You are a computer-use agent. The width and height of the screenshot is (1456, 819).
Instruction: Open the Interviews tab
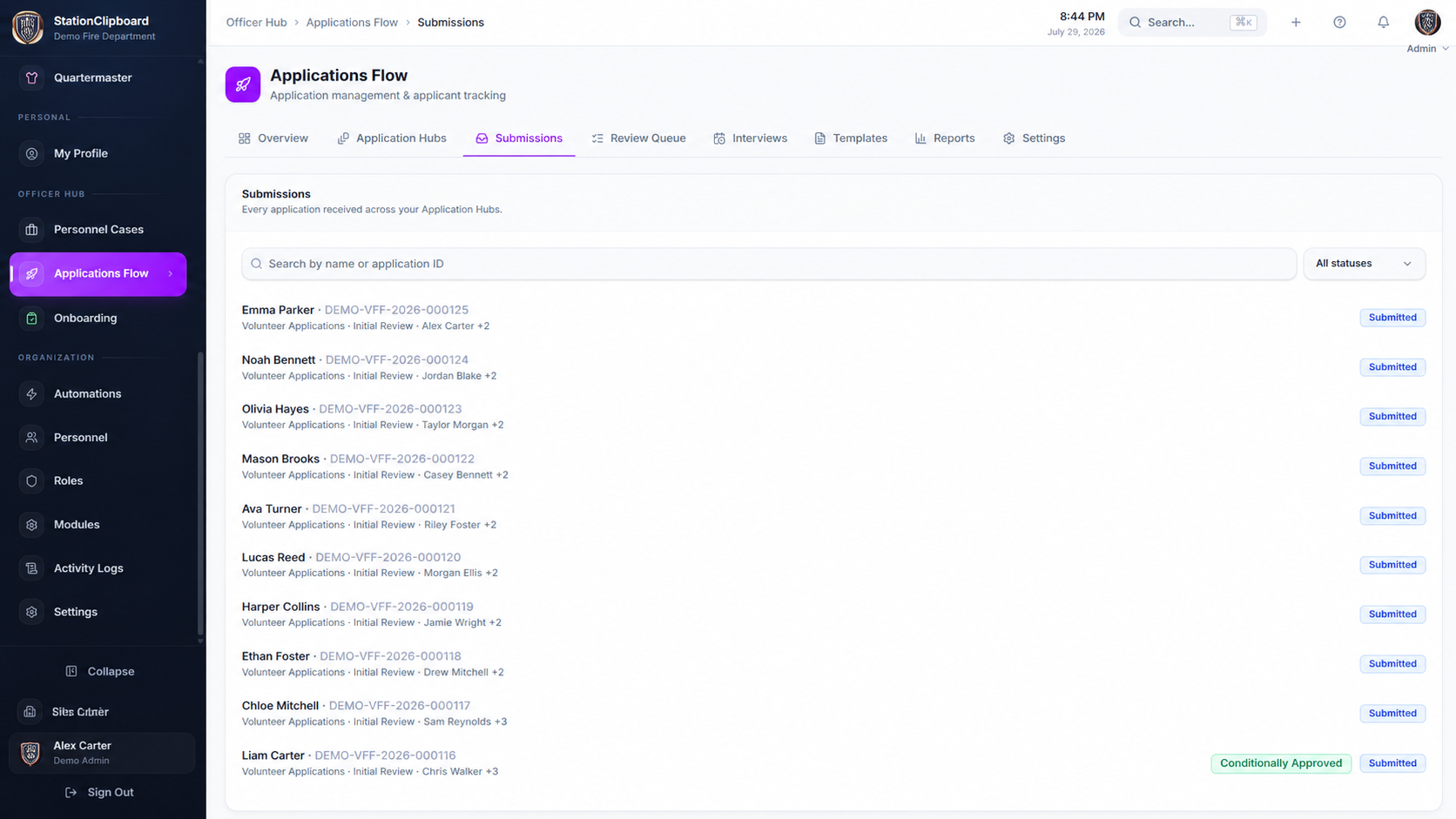[750, 138]
